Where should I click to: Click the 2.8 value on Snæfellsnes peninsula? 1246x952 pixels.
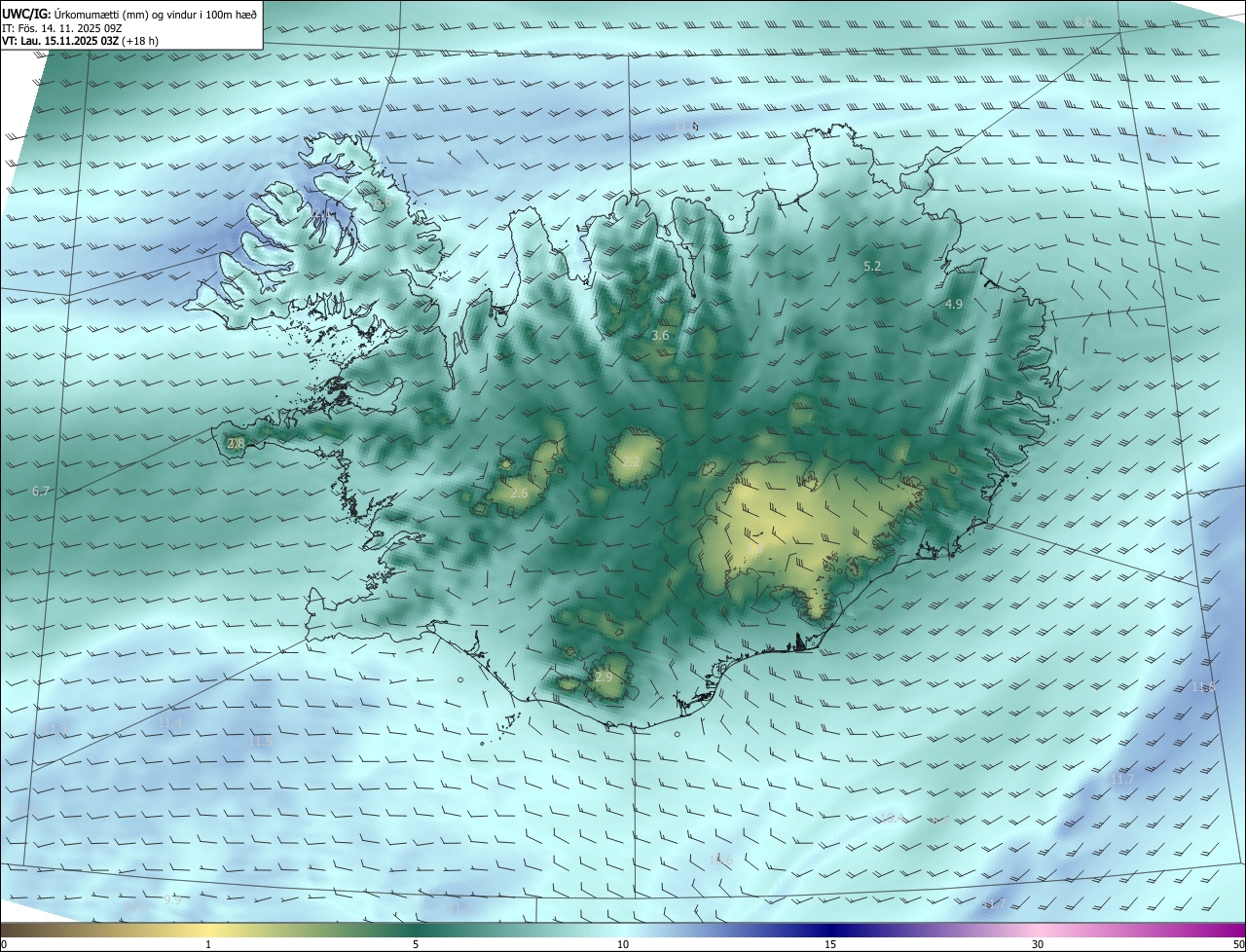click(x=236, y=444)
